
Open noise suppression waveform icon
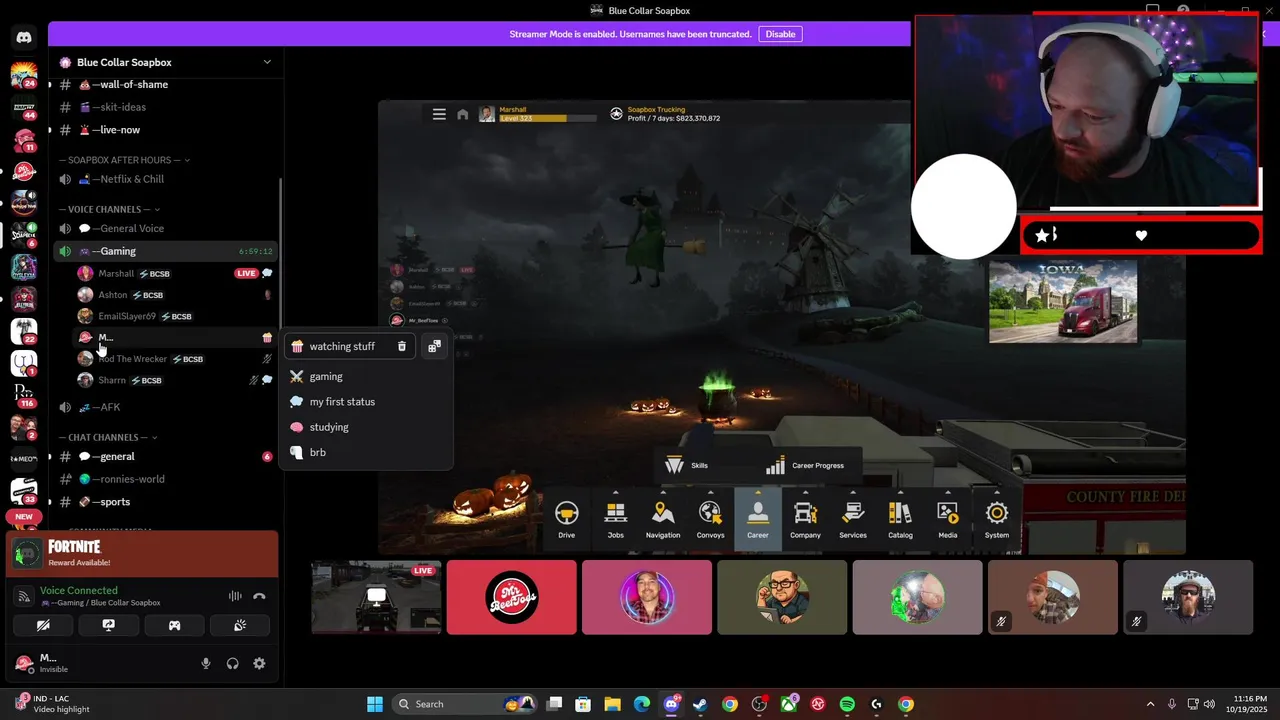[x=235, y=596]
